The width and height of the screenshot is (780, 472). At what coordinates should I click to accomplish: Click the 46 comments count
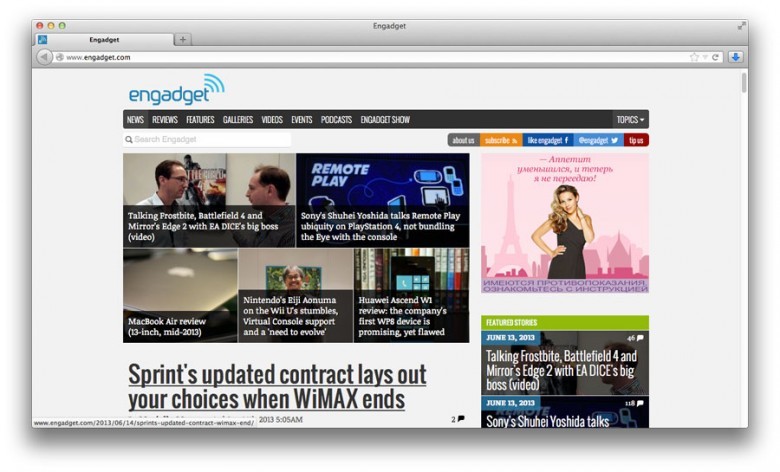tap(635, 338)
